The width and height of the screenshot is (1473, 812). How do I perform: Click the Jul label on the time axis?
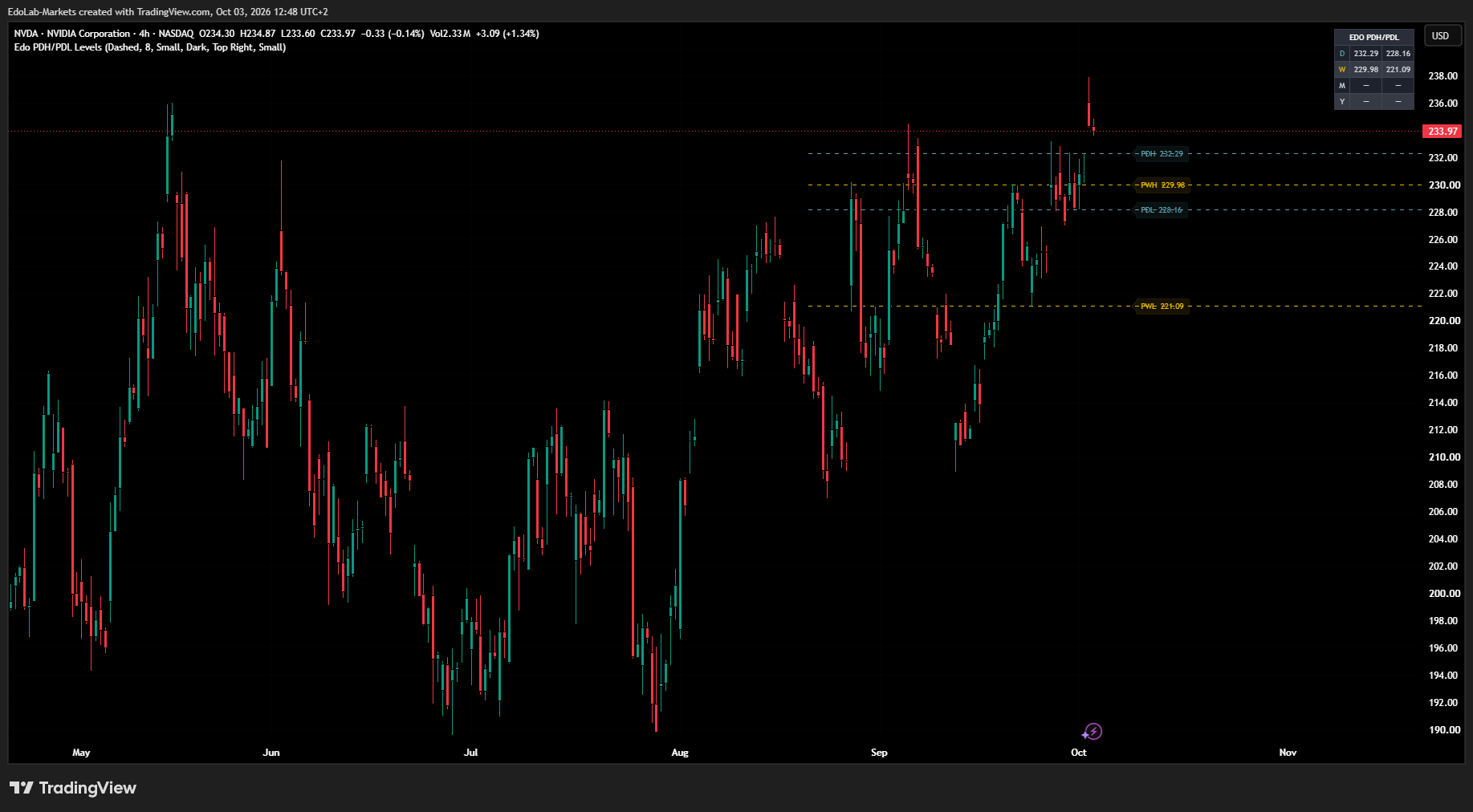coord(471,753)
